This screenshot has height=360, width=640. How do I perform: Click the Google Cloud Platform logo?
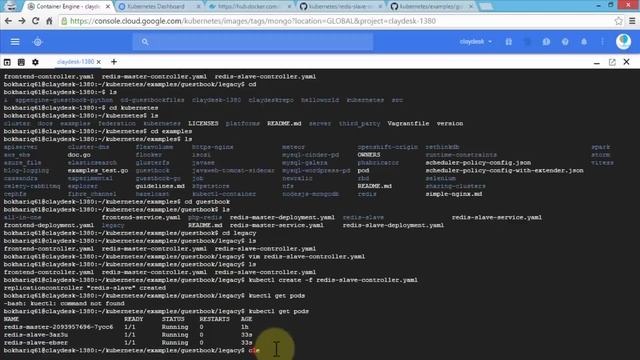point(38,42)
